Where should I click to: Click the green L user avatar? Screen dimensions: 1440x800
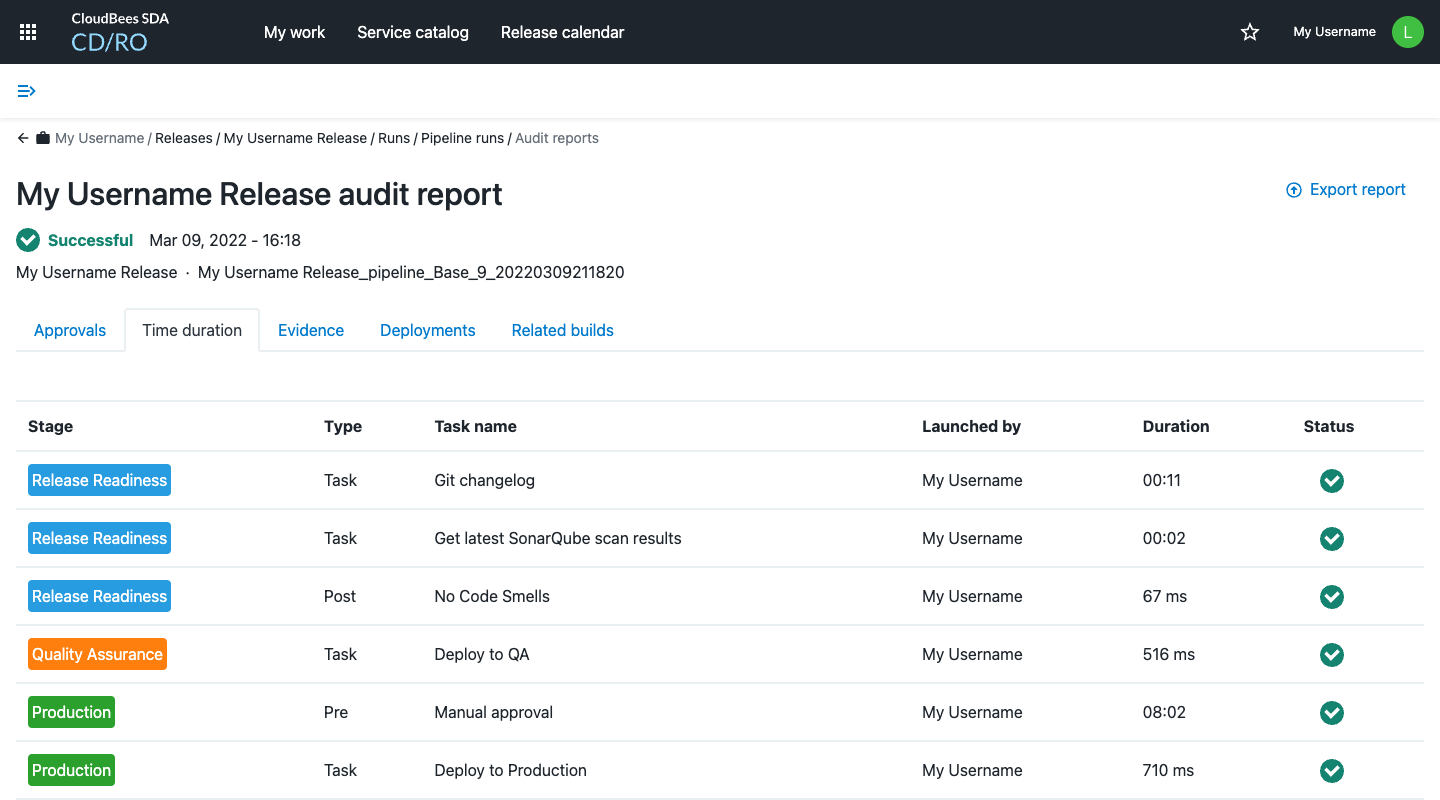pos(1407,31)
